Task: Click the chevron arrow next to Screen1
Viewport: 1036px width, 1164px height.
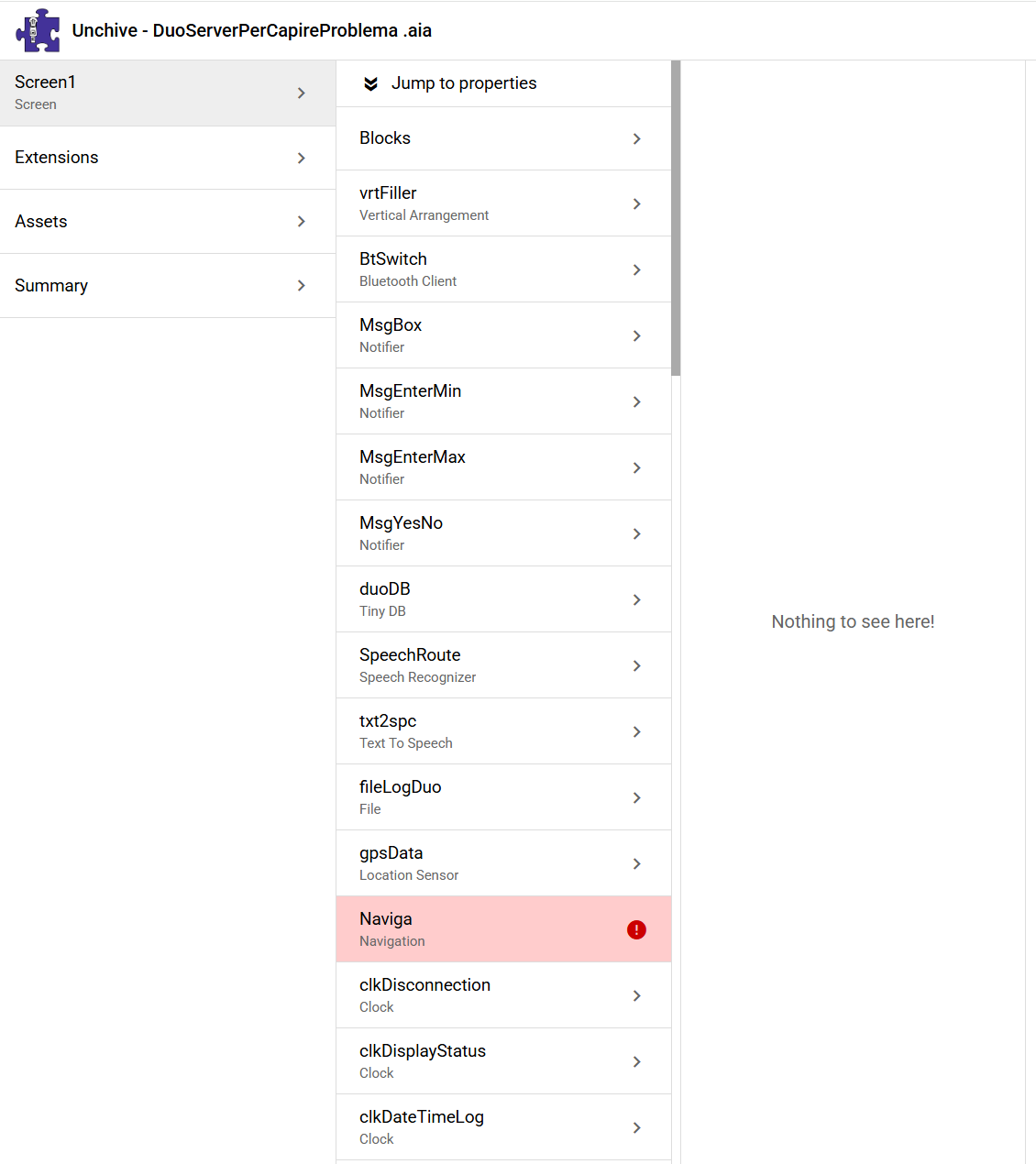Action: (302, 93)
